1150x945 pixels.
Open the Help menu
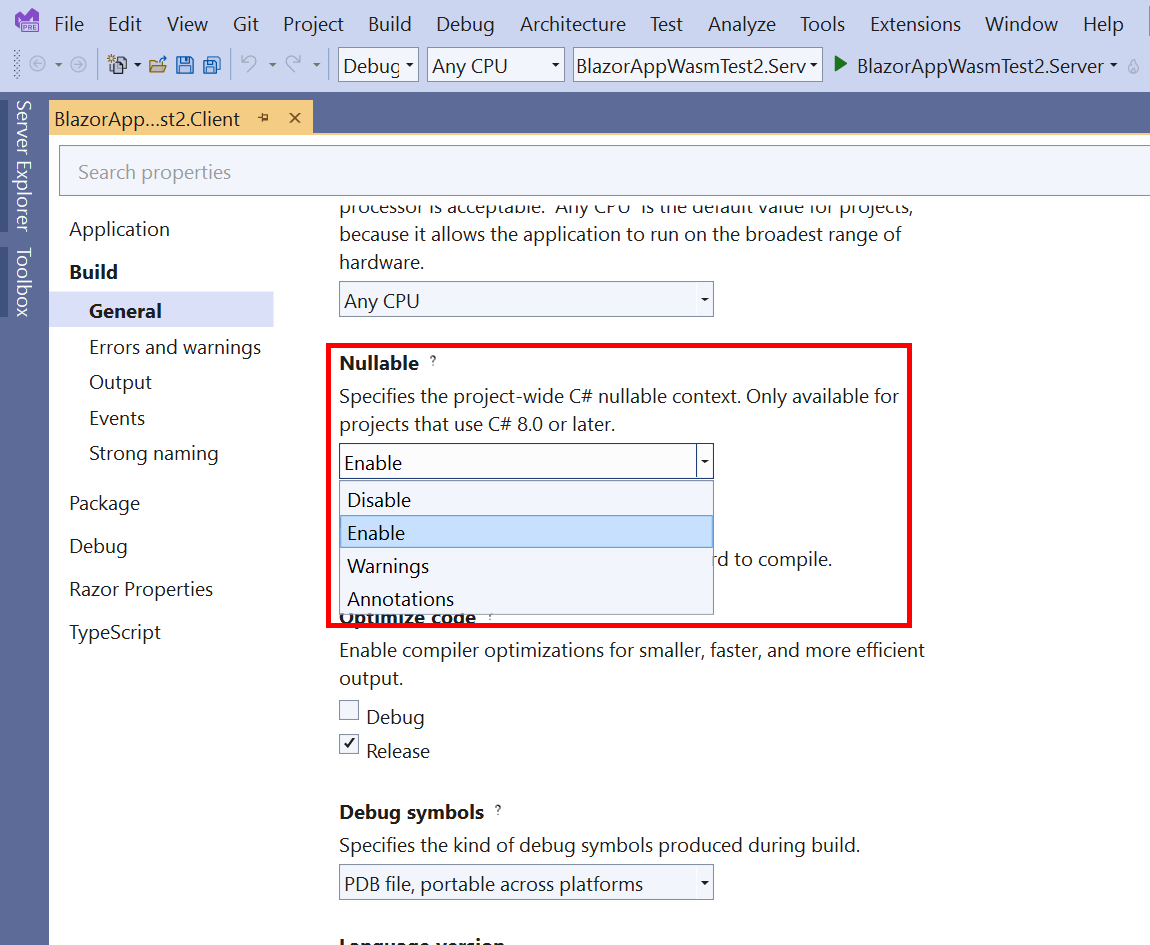1103,24
